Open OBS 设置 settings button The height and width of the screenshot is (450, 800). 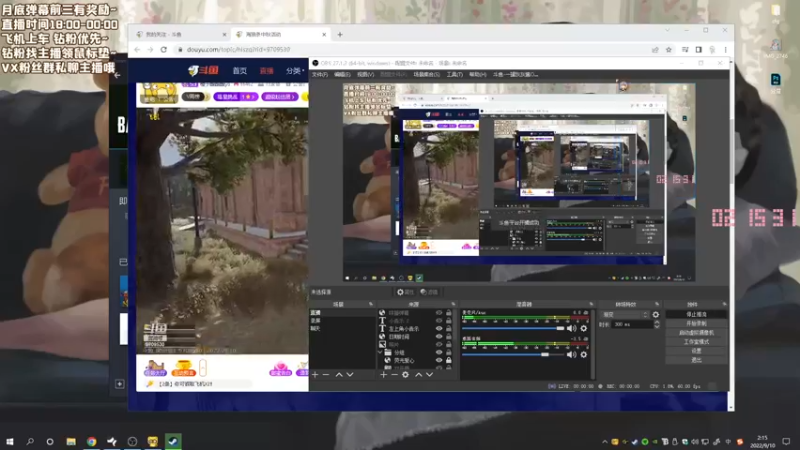click(x=696, y=351)
